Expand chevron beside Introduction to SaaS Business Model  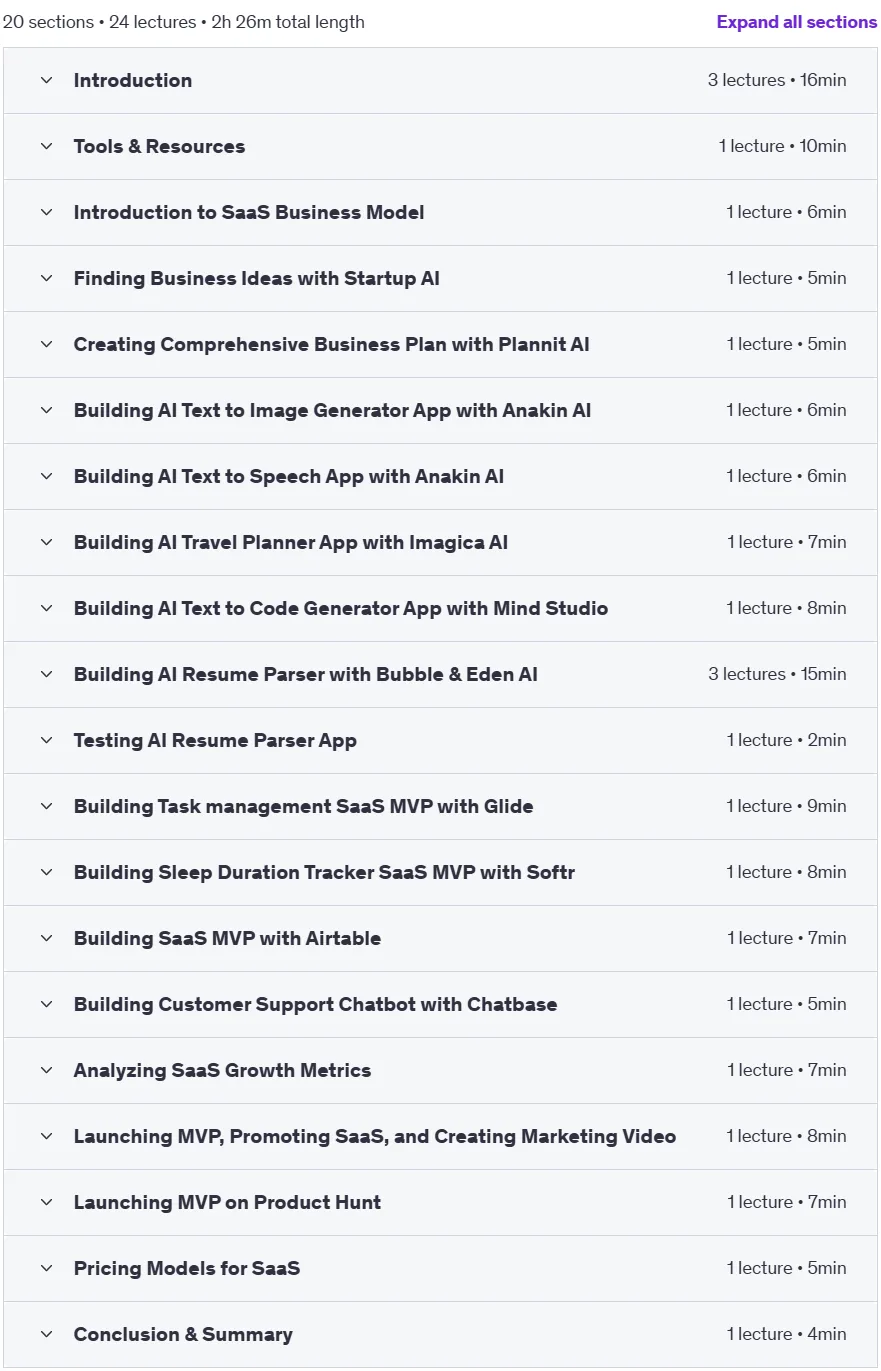46,212
